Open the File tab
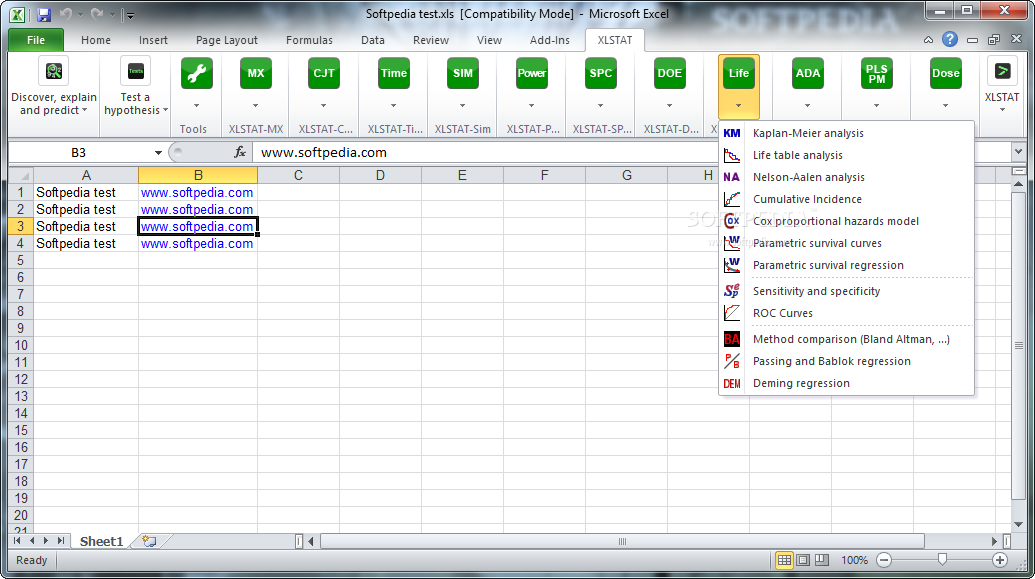The width and height of the screenshot is (1035, 579). (x=36, y=40)
